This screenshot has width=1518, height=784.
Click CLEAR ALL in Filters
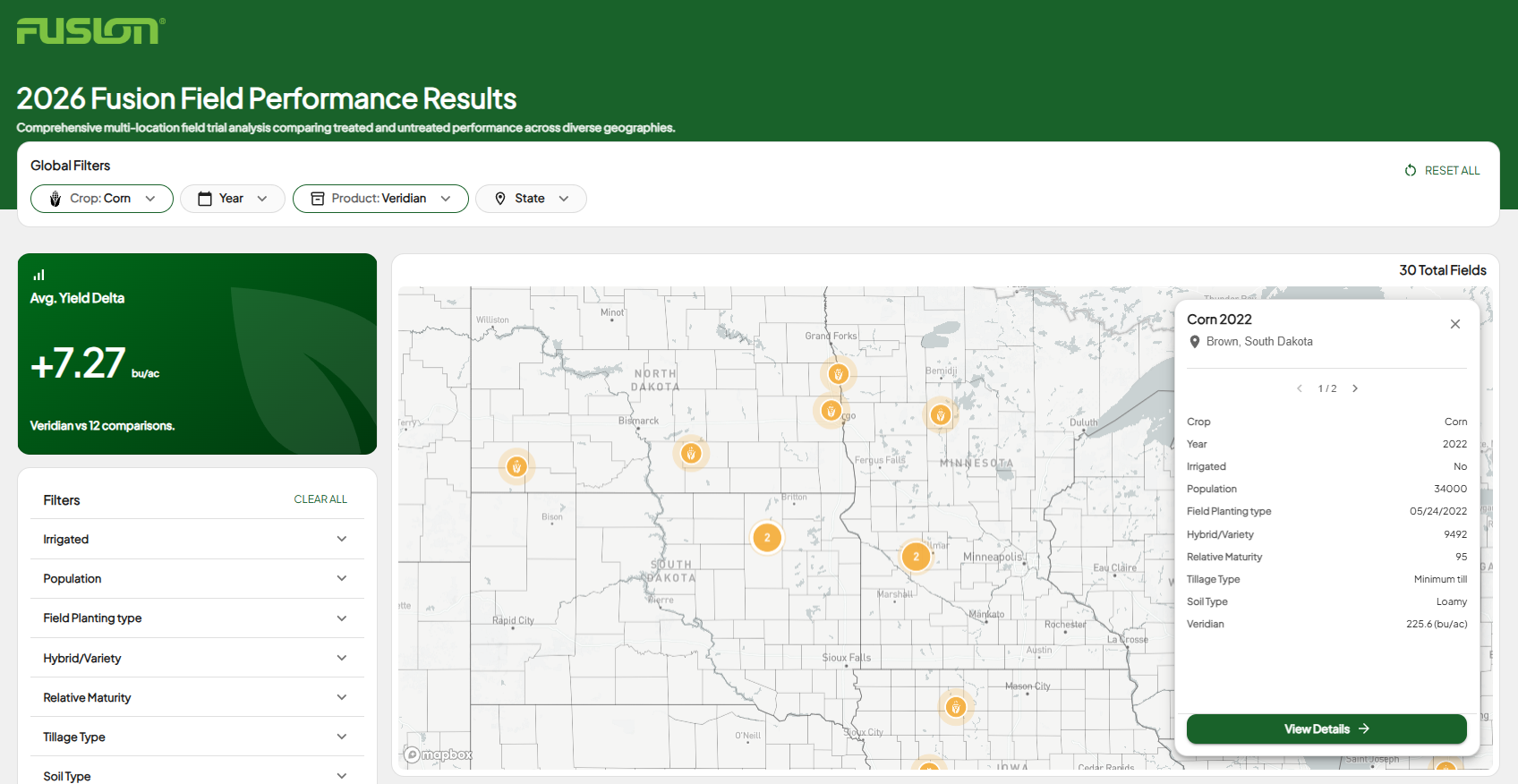click(320, 499)
